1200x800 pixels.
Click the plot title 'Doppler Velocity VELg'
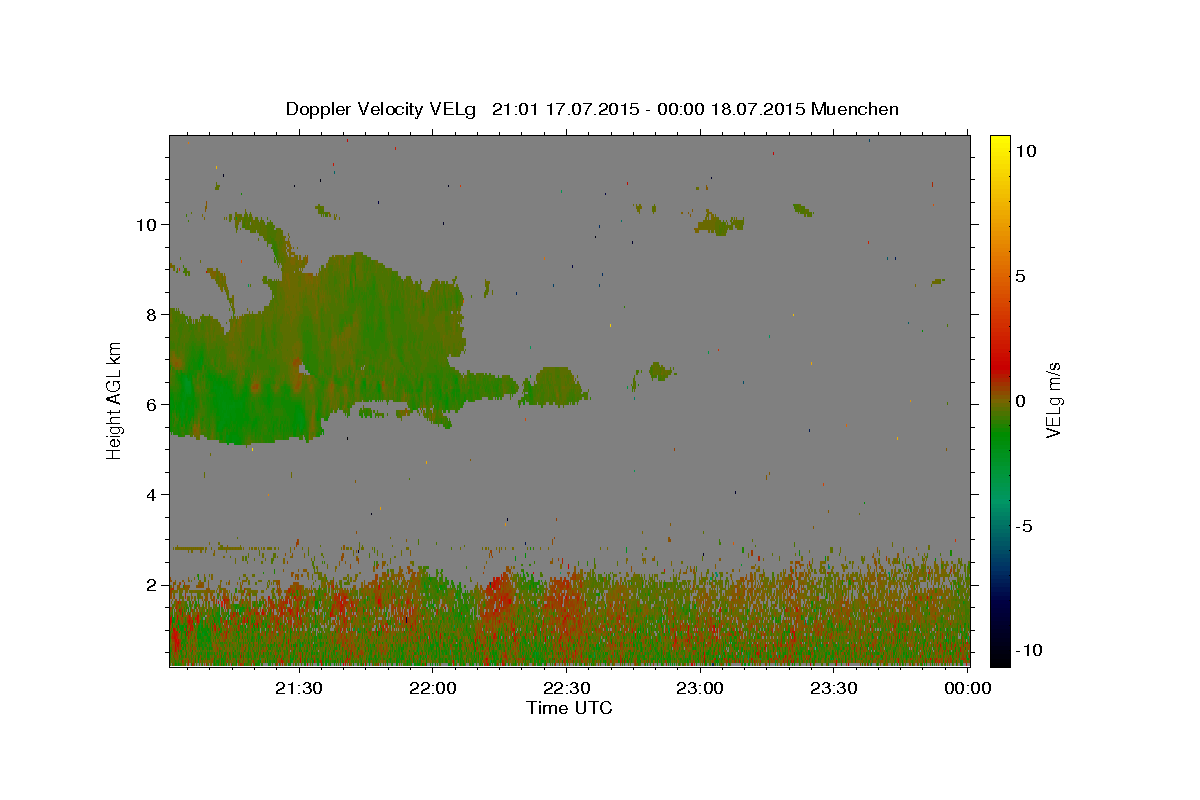383,109
